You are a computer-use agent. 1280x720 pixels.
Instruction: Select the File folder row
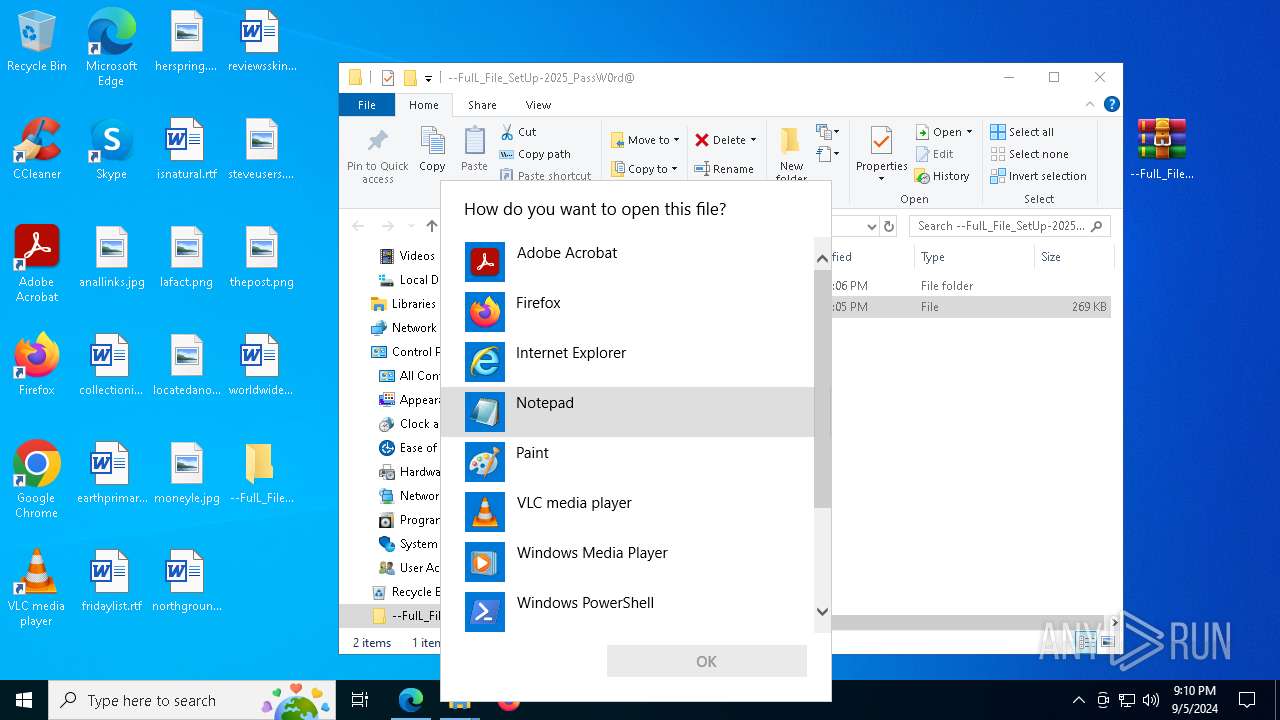pos(971,286)
